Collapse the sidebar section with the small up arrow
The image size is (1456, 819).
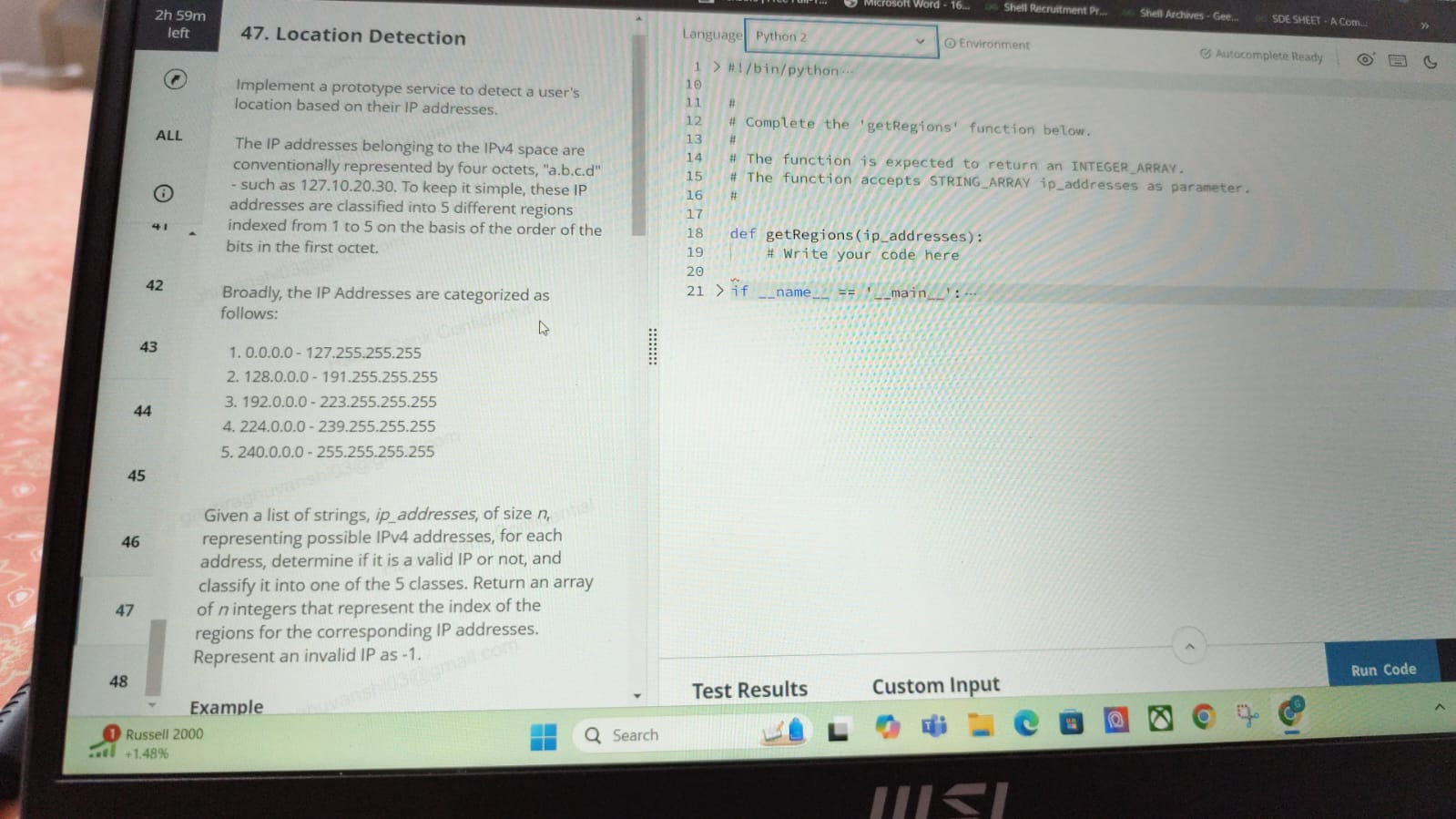click(x=193, y=234)
